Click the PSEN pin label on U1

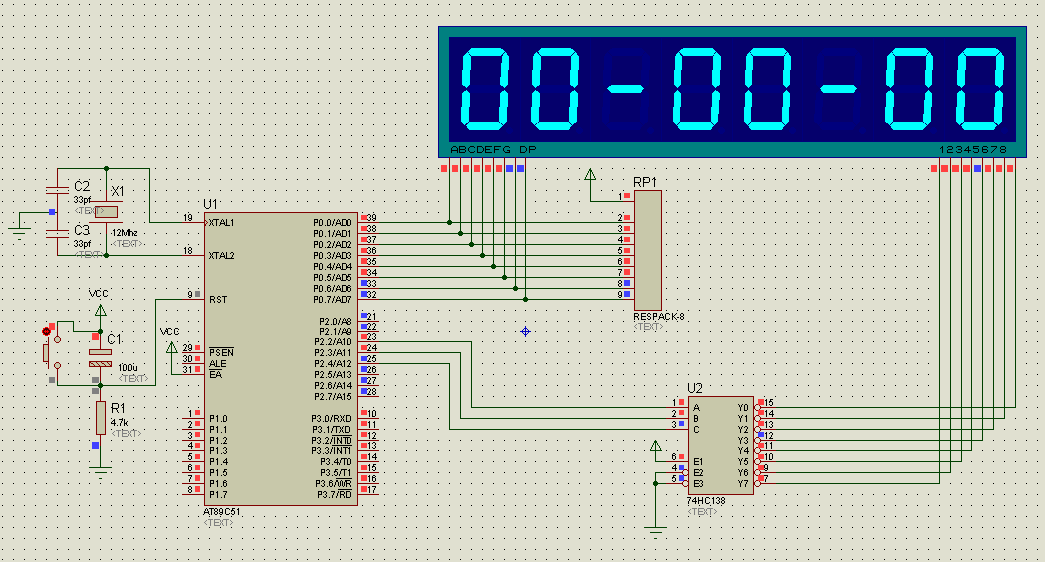coord(221,353)
